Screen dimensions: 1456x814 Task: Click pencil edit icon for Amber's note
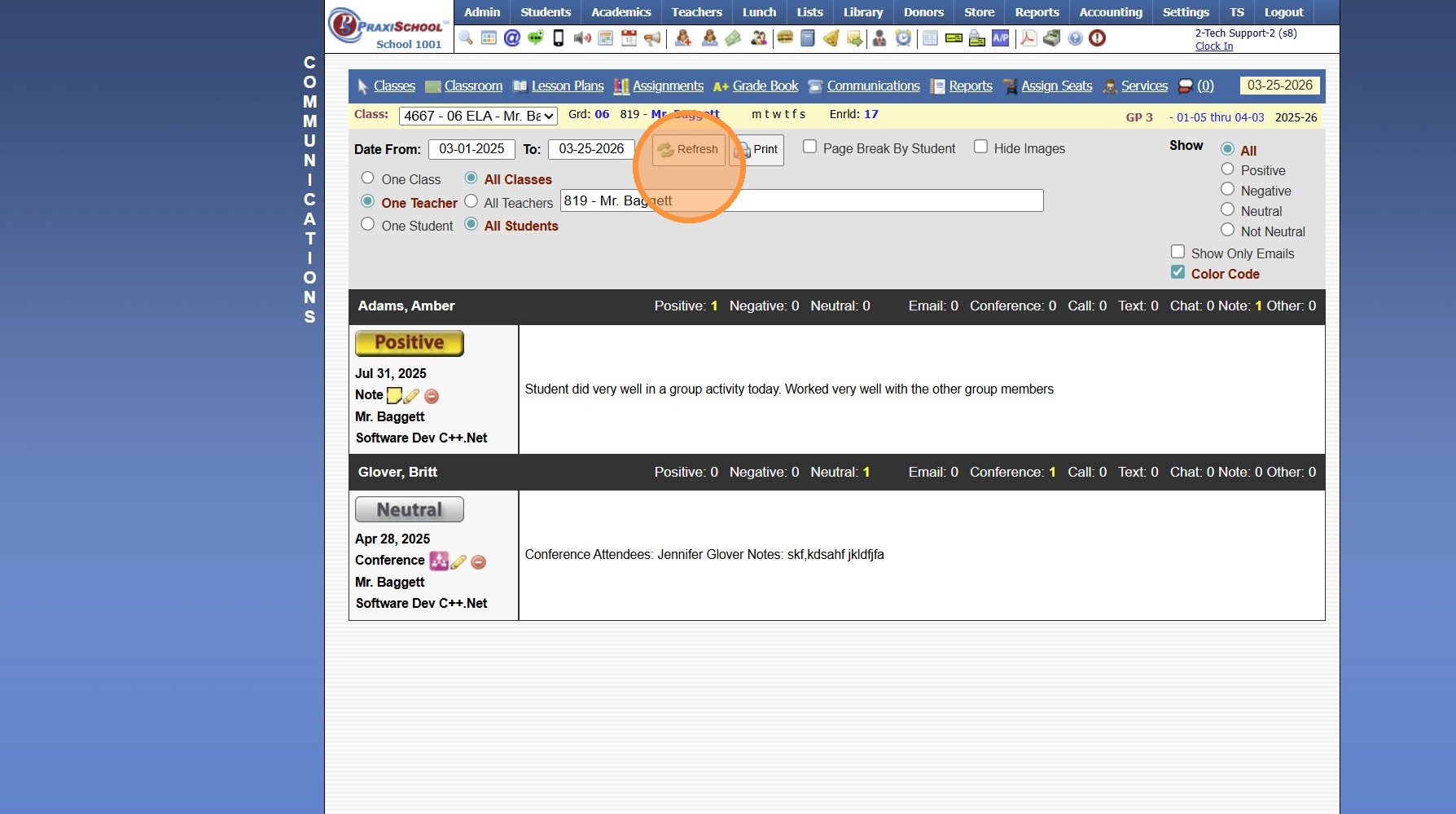pyautogui.click(x=412, y=396)
